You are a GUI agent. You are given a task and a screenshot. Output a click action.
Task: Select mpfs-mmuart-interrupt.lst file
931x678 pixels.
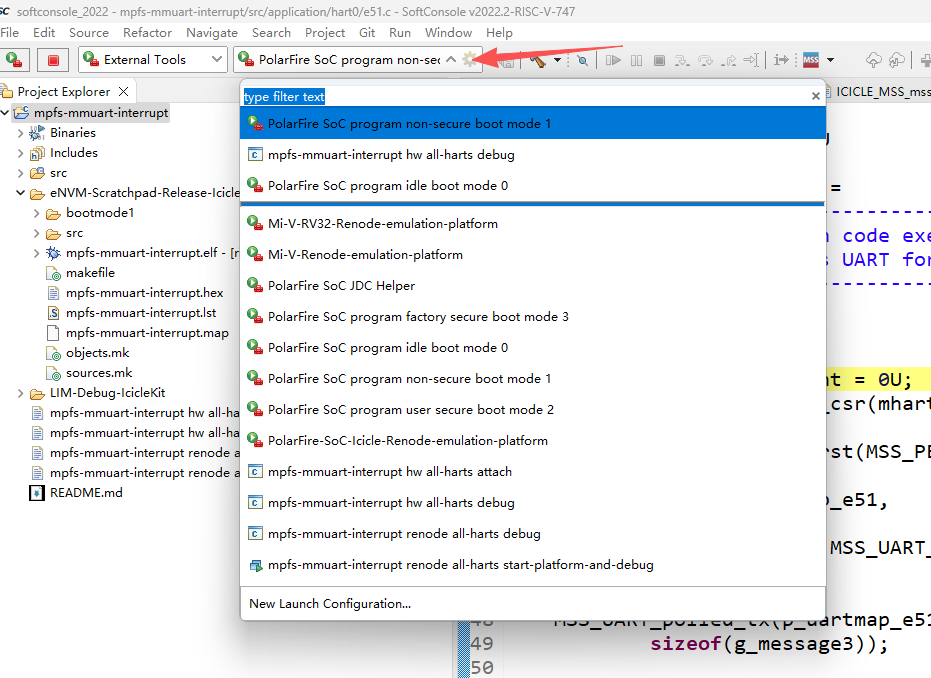pos(141,313)
